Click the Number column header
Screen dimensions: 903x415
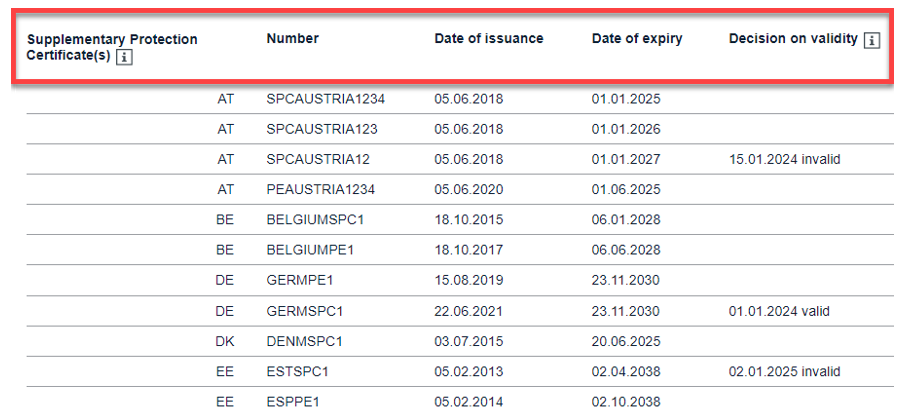point(292,39)
